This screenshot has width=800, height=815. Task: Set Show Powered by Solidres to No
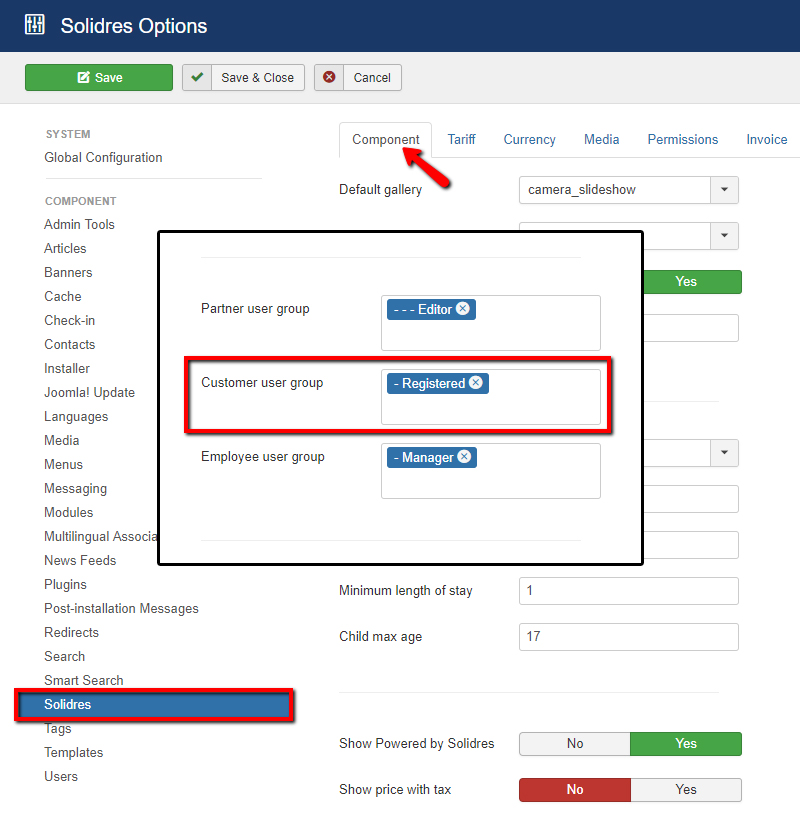click(x=574, y=744)
